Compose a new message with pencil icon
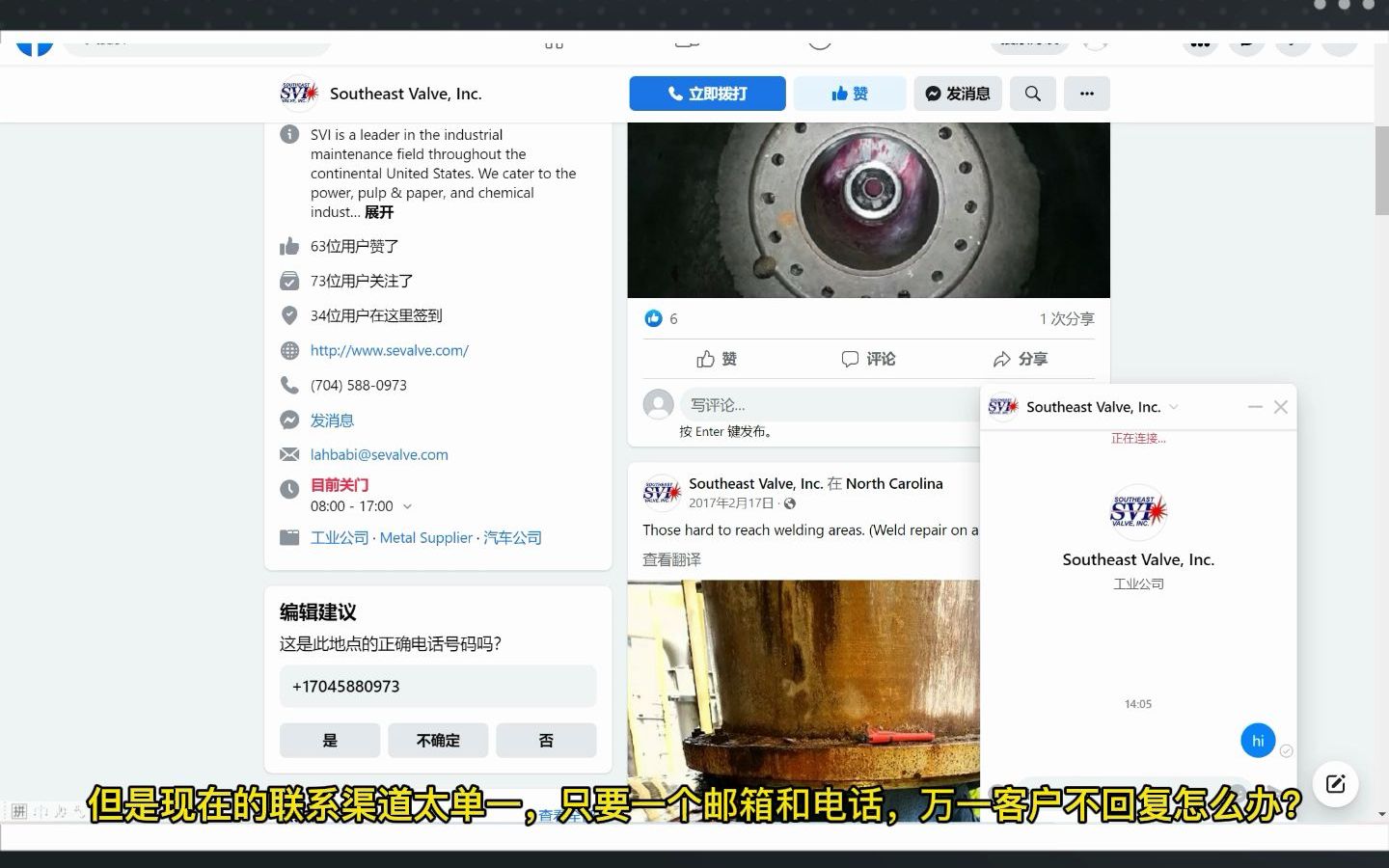 pyautogui.click(x=1335, y=784)
